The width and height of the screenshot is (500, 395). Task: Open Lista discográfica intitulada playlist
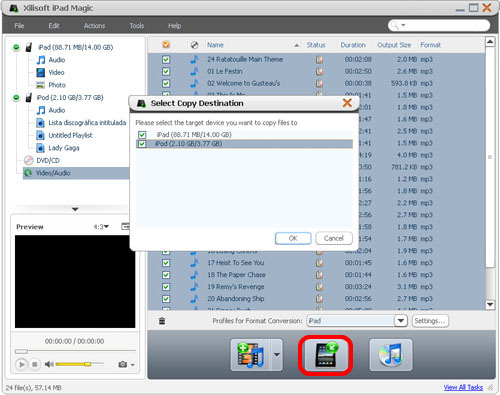87,123
